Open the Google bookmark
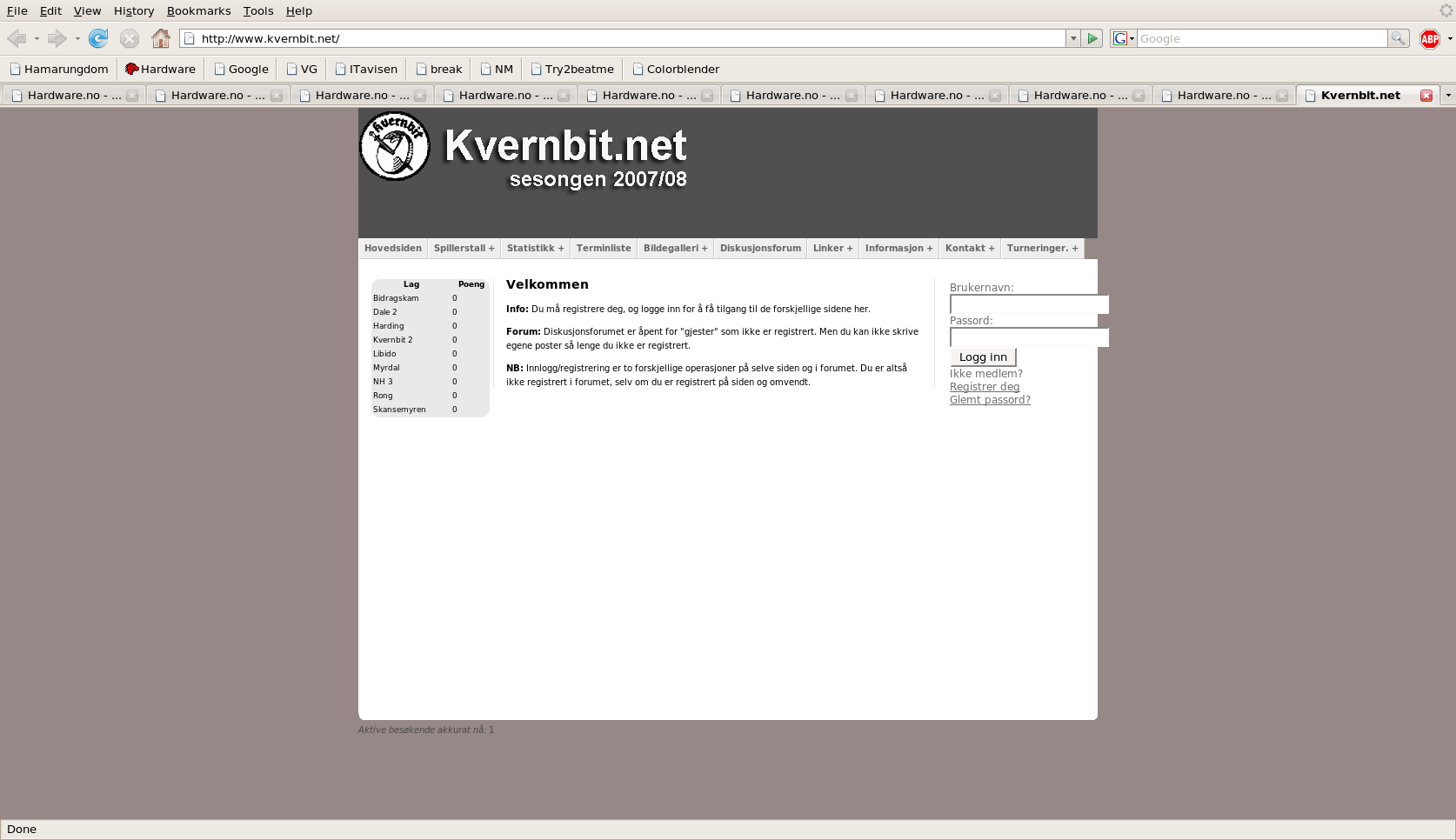Screen dimensions: 1456x840 241,69
